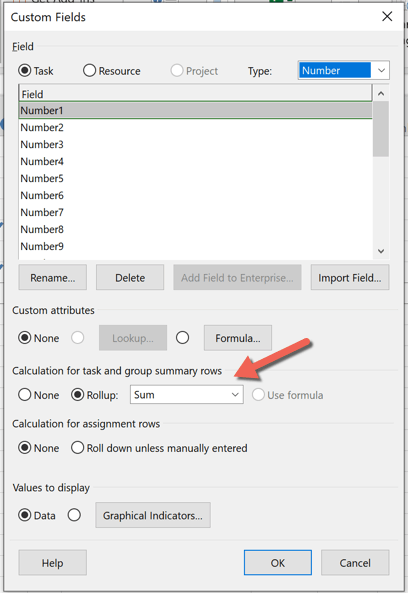
Task: Open the Formula... editor
Action: point(238,338)
